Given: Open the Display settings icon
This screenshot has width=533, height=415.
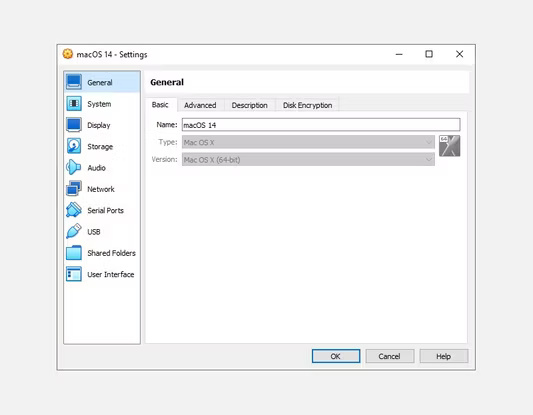Looking at the screenshot, I should (74, 125).
